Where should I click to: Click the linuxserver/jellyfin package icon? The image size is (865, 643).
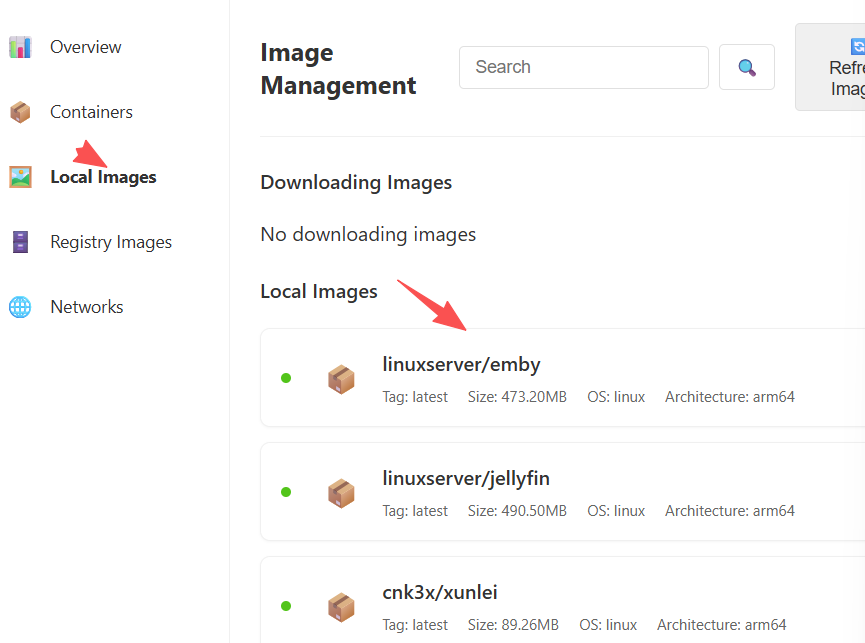click(341, 493)
